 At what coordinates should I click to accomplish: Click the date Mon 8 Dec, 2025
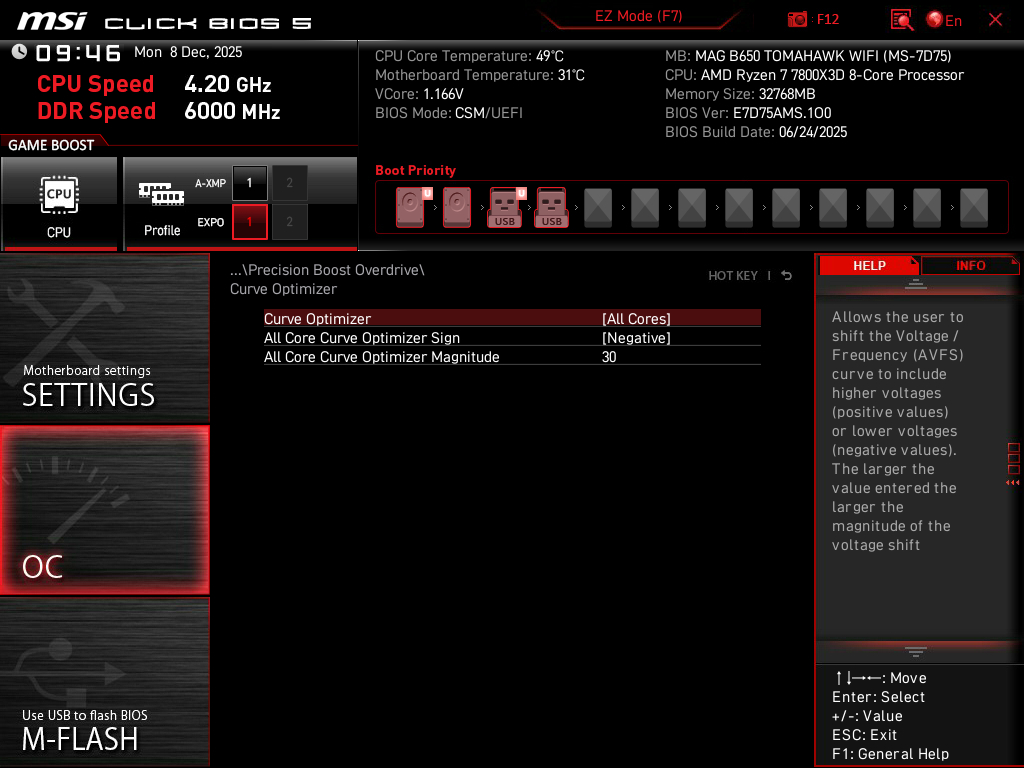pos(188,52)
